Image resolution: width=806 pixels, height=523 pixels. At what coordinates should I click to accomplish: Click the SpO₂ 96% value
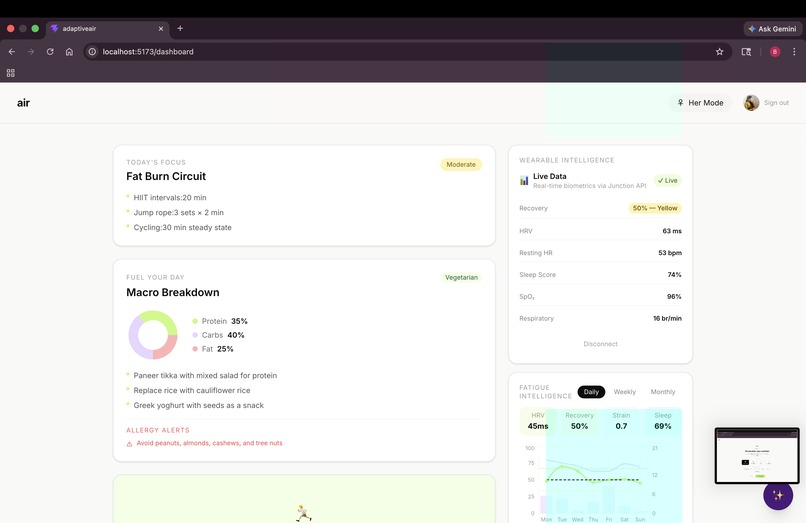pos(674,297)
